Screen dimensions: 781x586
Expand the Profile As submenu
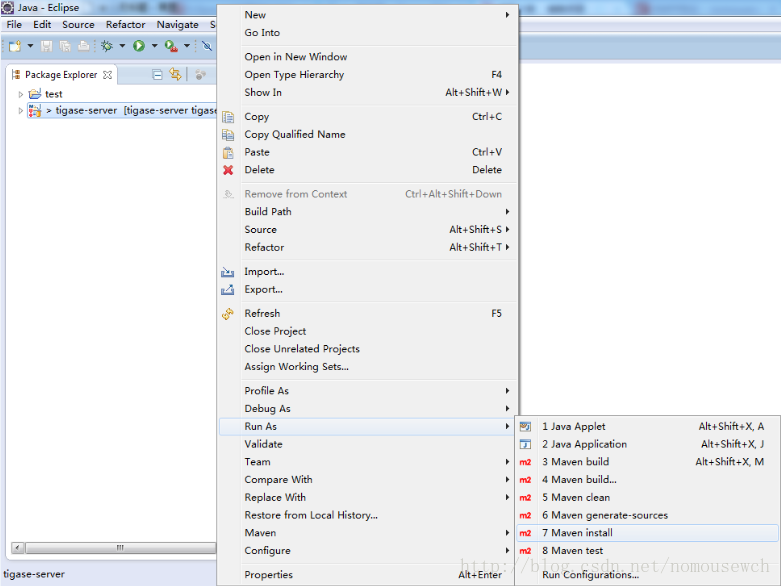tap(368, 391)
